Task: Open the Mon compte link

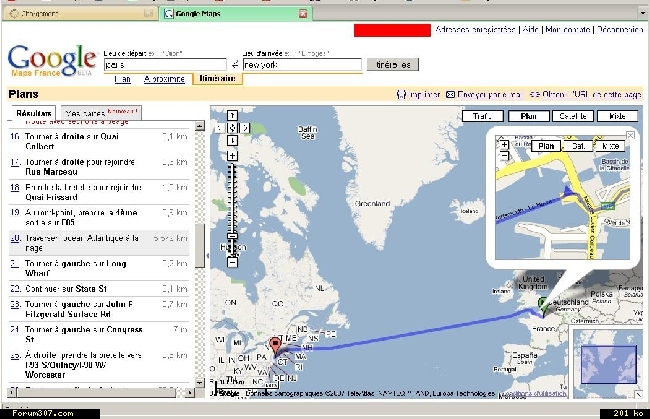Action: coord(568,29)
